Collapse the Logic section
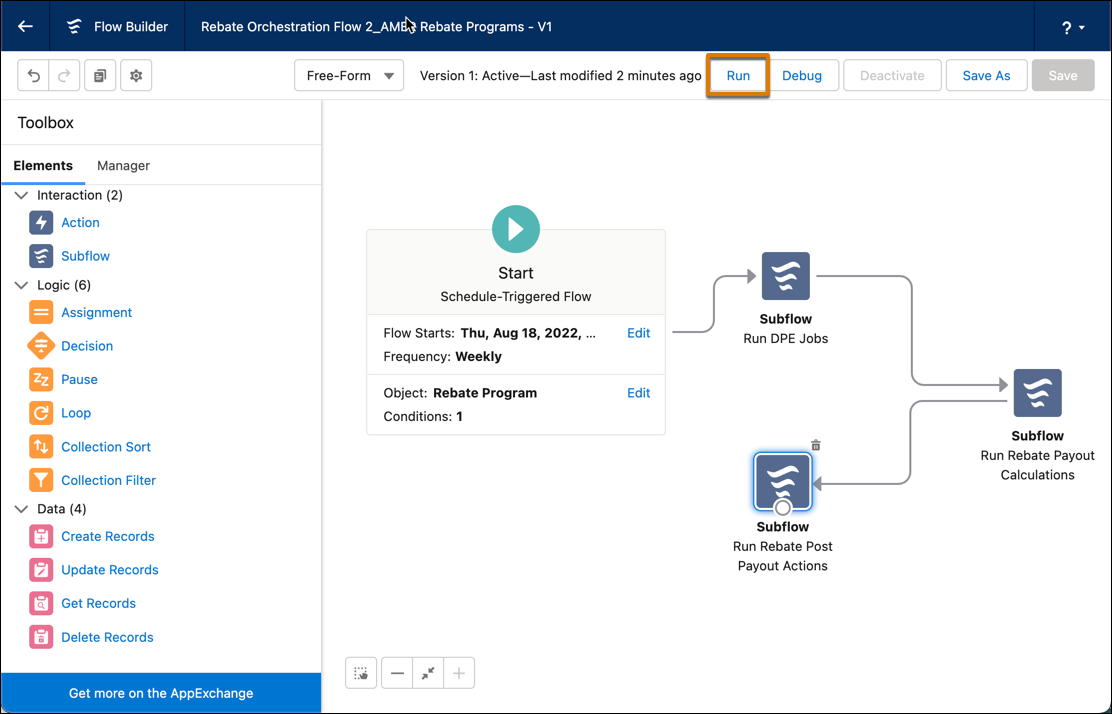1112x714 pixels. pos(21,285)
